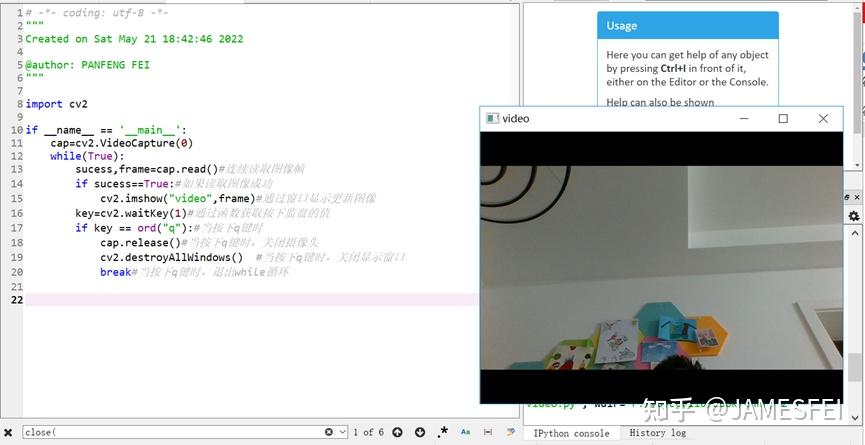Click the Usage header in Help pane
The height and width of the screenshot is (445, 865).
[x=688, y=25]
